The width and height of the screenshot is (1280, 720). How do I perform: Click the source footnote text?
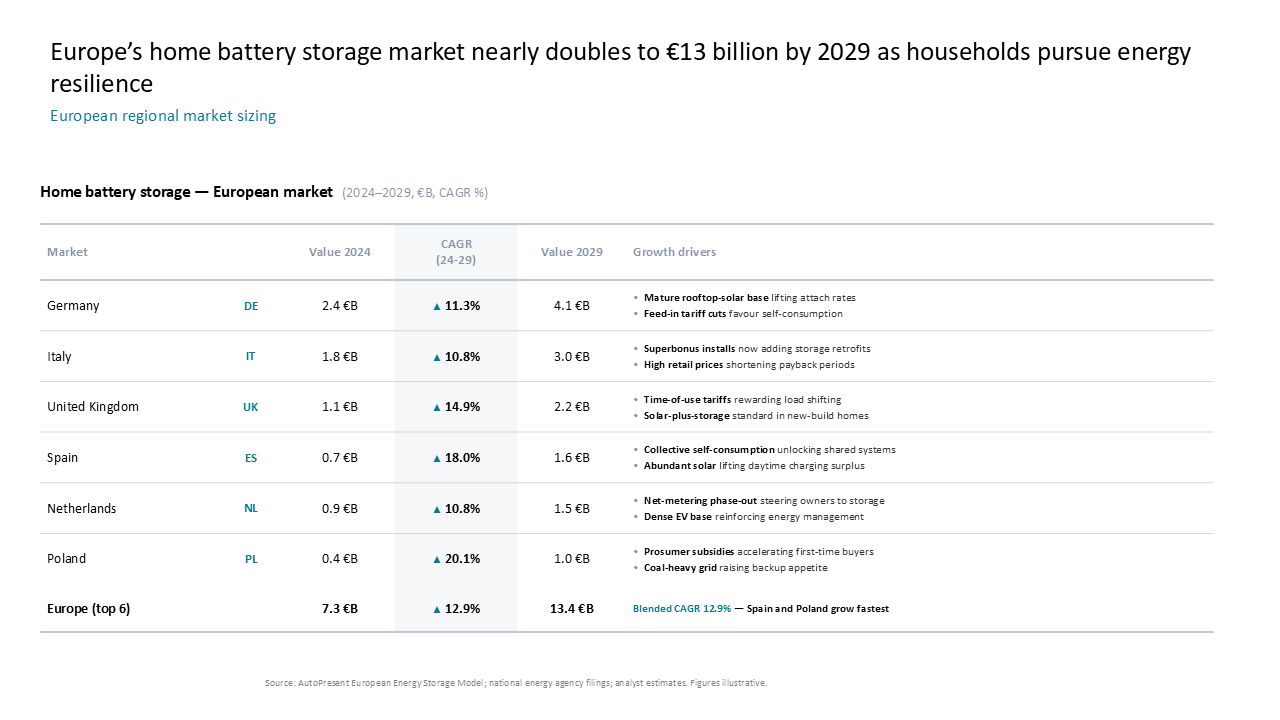click(x=516, y=683)
